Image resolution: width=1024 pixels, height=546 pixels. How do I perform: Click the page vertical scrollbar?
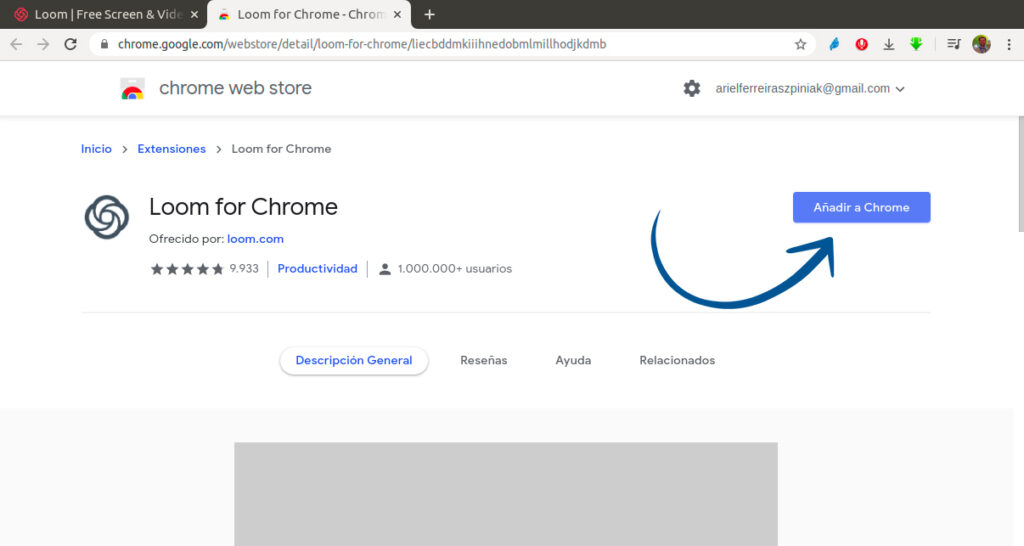(1020, 174)
